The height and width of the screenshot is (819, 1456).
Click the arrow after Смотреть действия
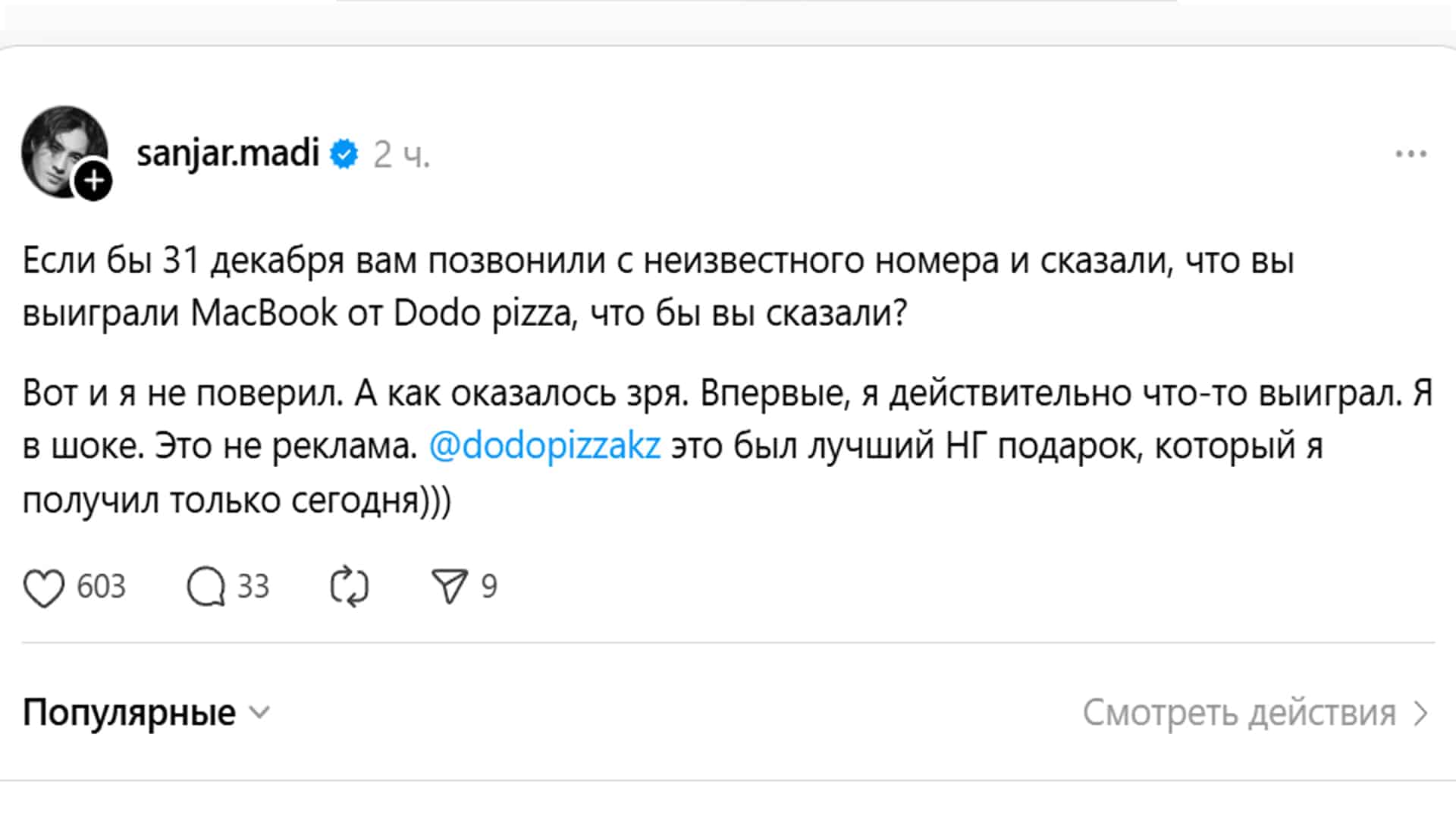1420,714
